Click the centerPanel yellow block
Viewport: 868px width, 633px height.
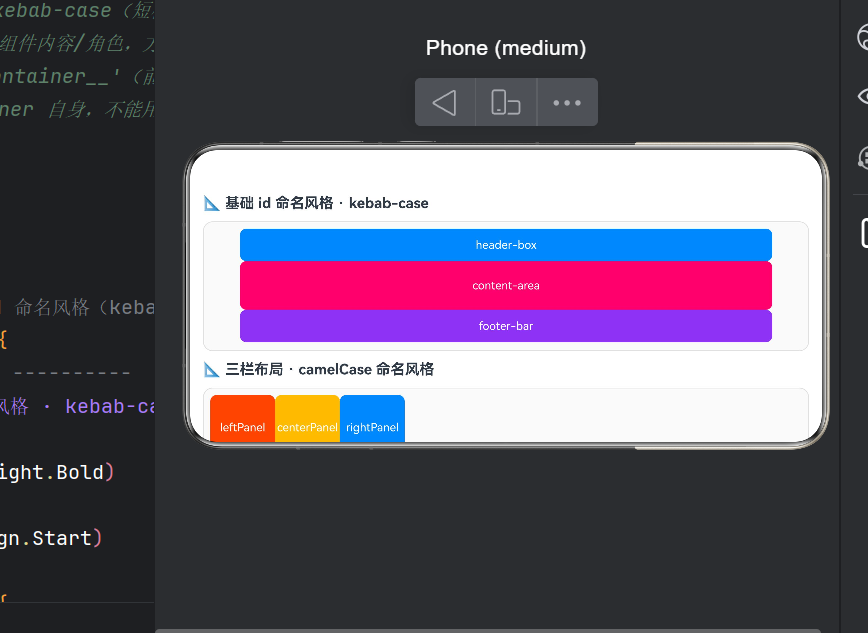pos(307,419)
